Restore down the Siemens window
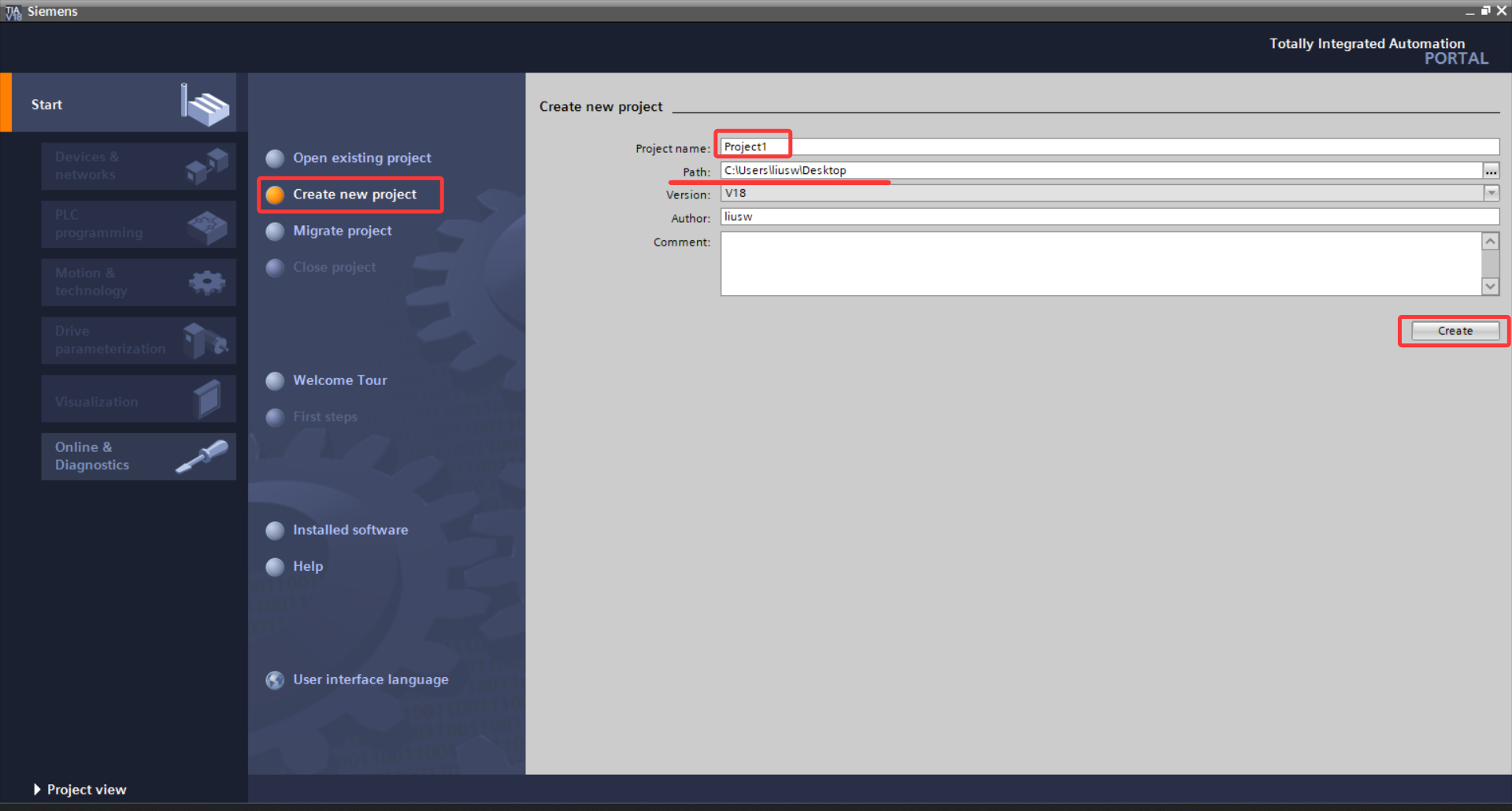 point(1485,11)
